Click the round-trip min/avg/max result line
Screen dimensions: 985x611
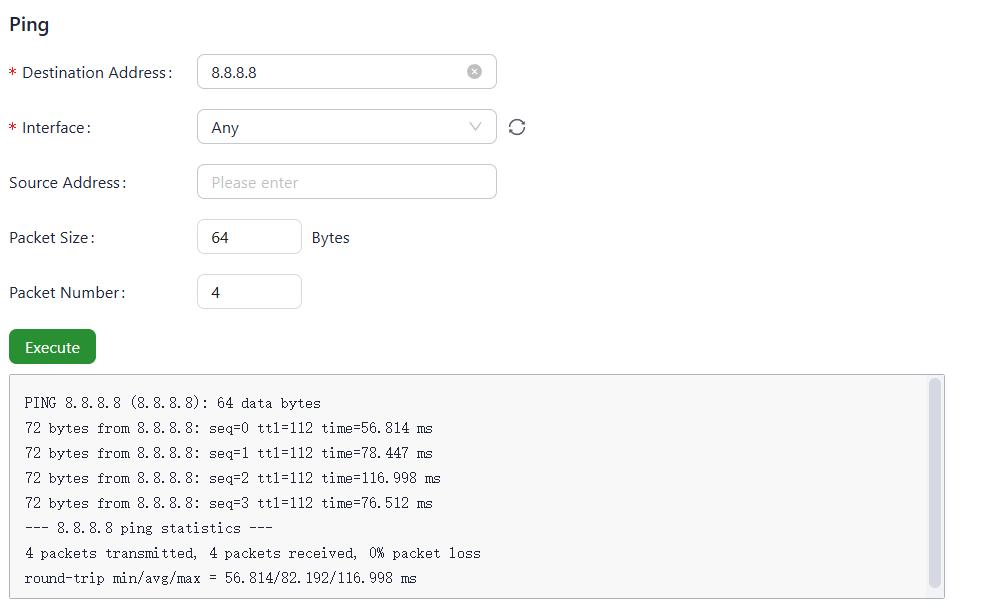[220, 578]
